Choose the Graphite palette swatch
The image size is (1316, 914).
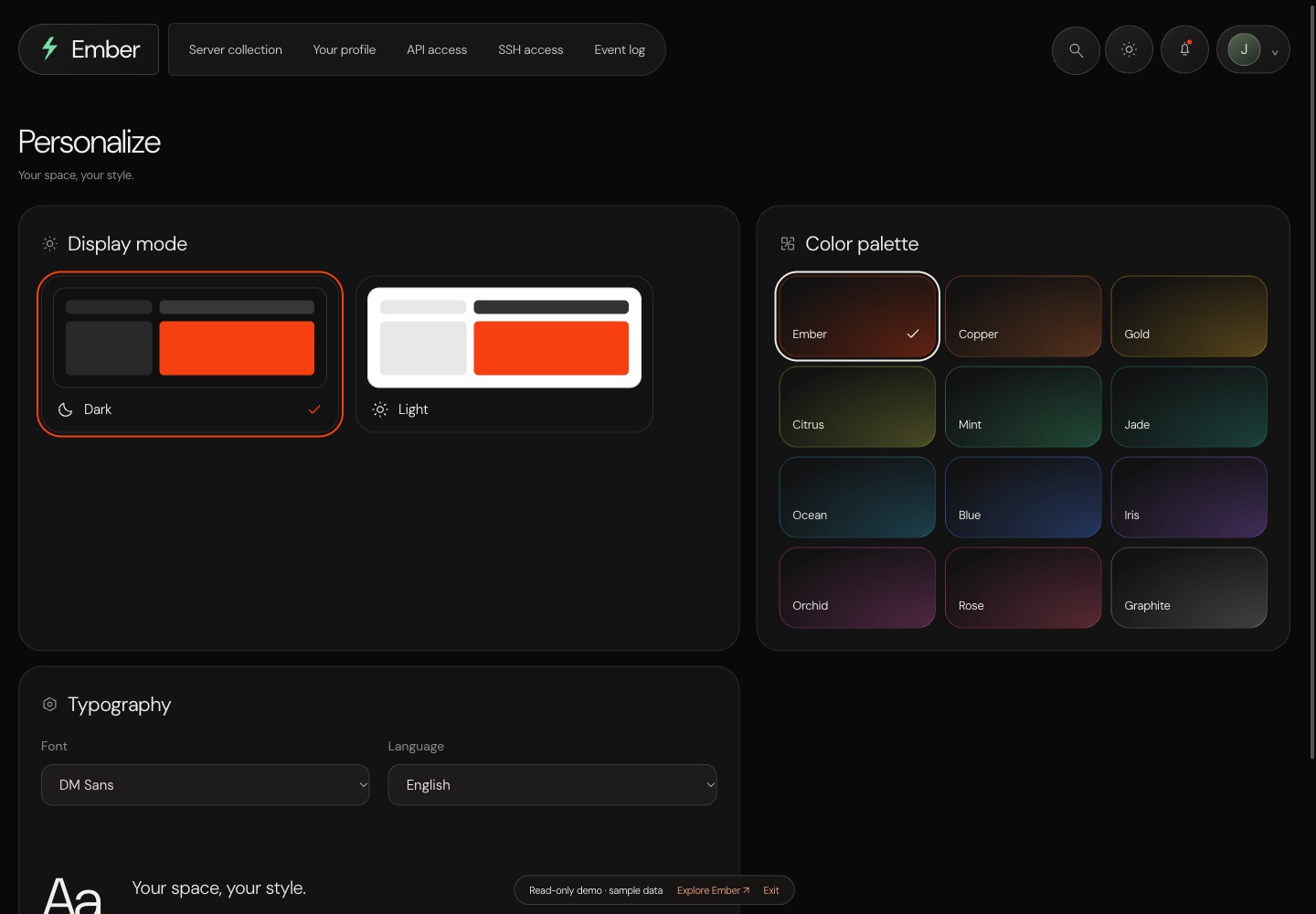point(1189,588)
